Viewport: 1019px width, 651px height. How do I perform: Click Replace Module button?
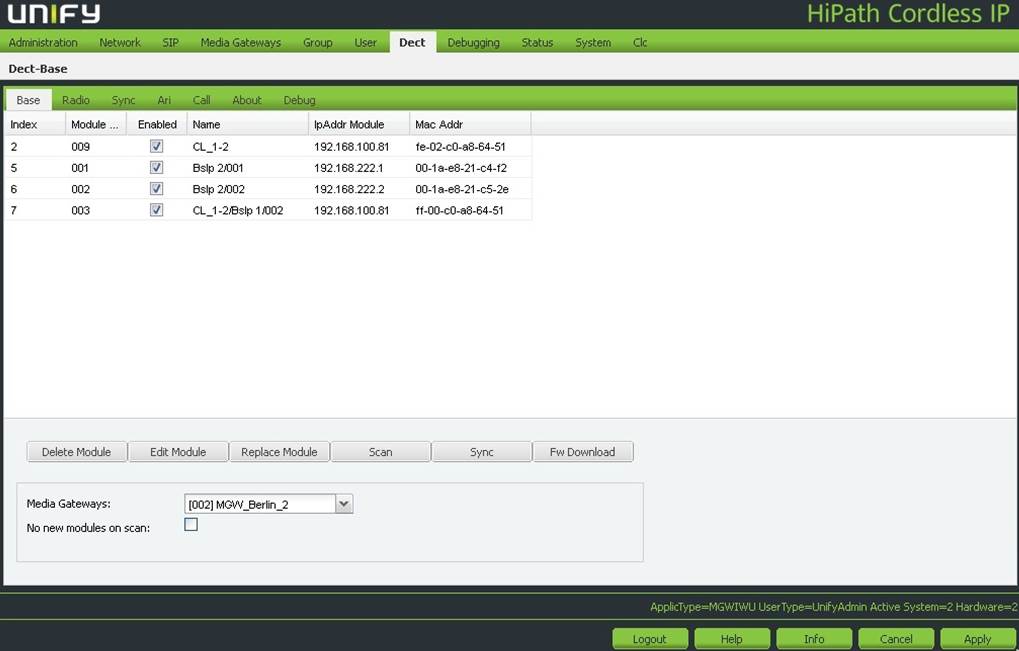279,452
